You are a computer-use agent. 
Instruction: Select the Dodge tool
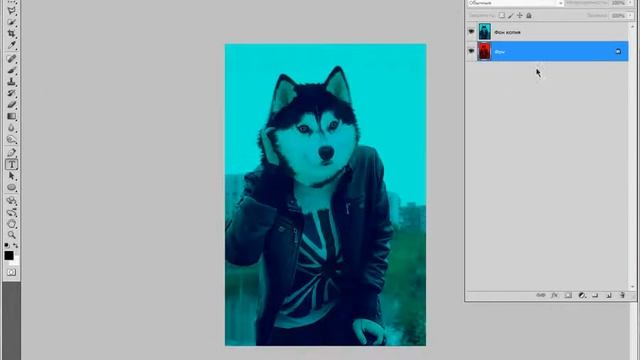click(x=11, y=140)
